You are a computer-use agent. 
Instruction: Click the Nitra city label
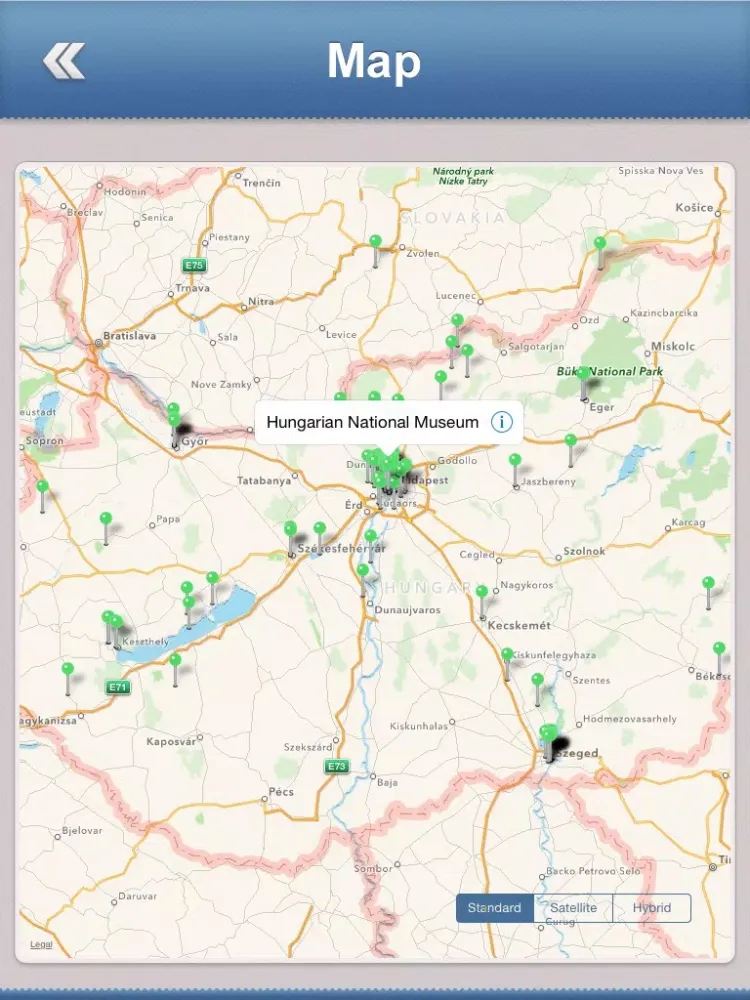(261, 301)
